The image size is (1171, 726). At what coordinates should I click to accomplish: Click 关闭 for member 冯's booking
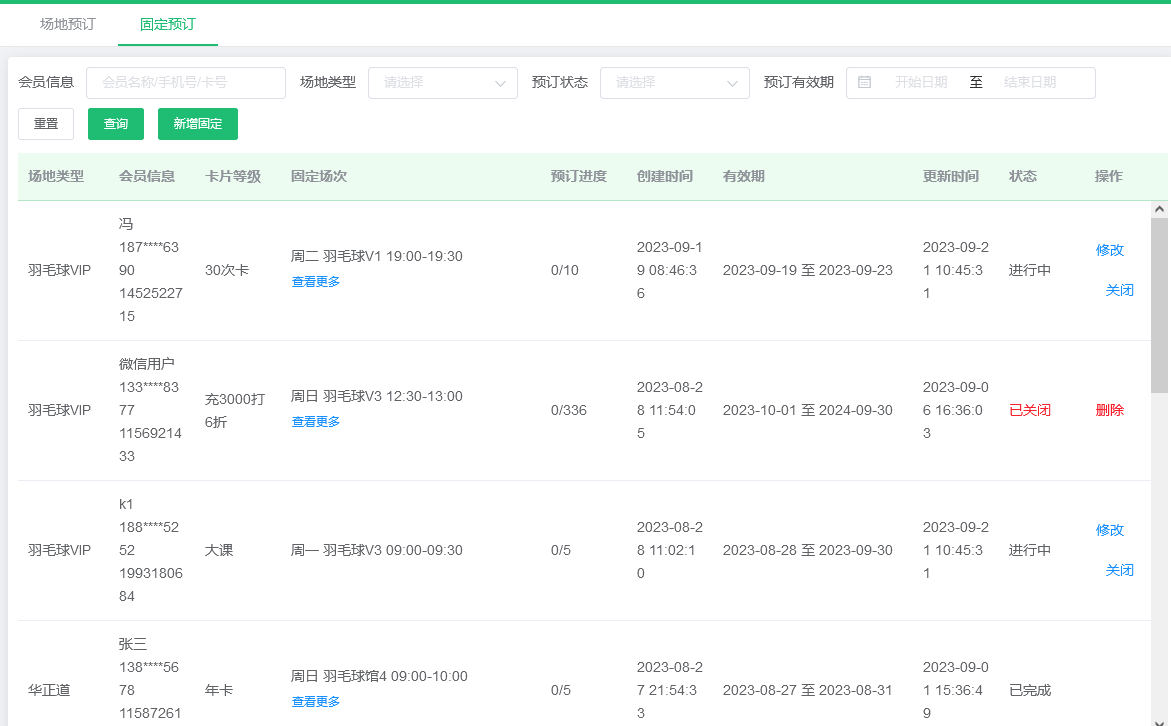click(x=1119, y=290)
